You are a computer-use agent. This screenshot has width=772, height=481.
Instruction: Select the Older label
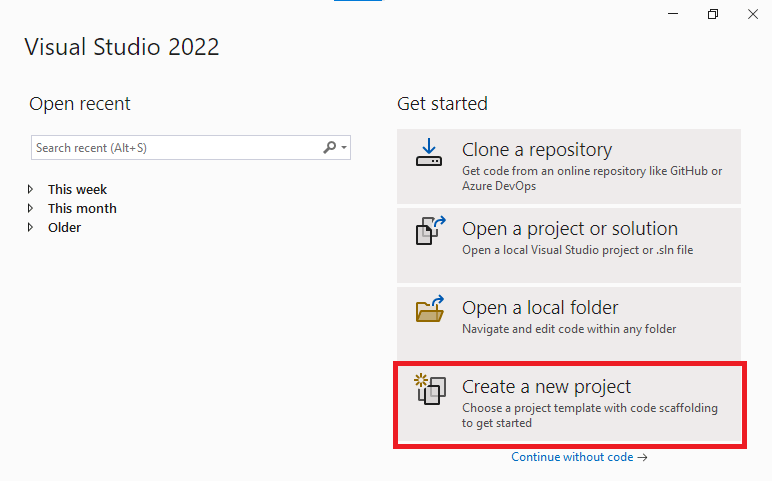(64, 227)
